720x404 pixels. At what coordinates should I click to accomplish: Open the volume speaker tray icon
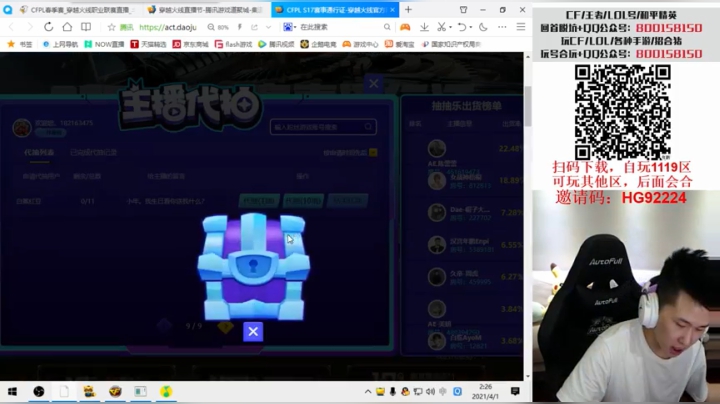(x=430, y=392)
